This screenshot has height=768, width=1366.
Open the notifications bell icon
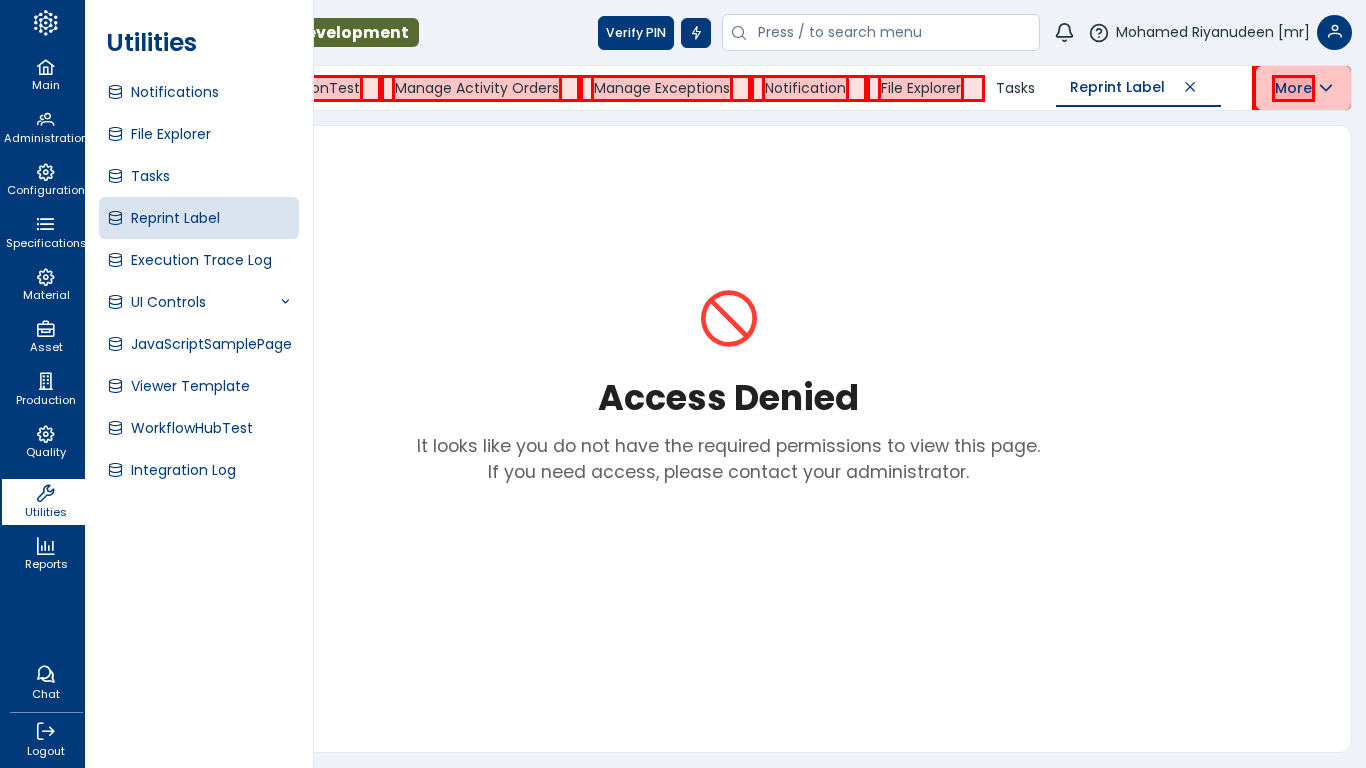[1064, 32]
